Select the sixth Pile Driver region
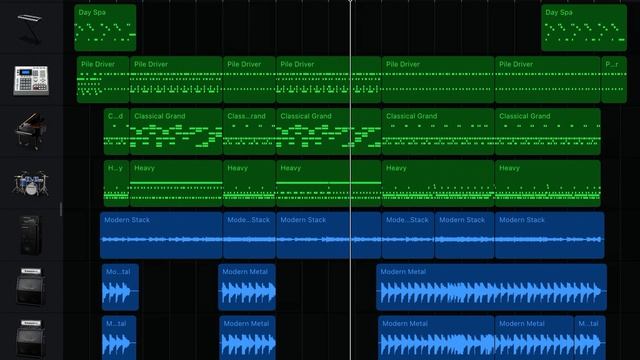Viewport: 640px width, 360px height. (x=548, y=80)
